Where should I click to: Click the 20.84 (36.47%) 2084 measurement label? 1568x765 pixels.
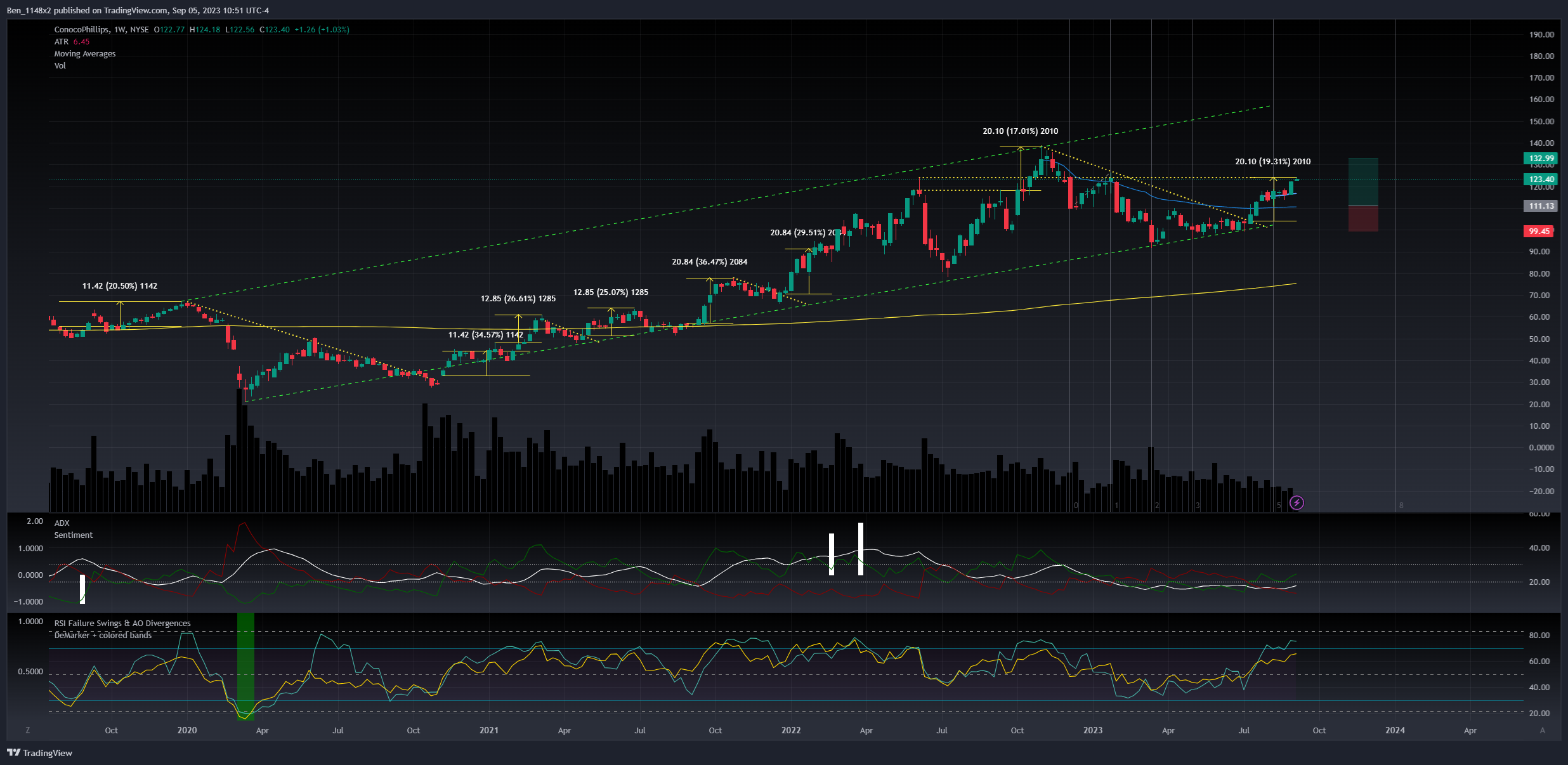tap(710, 262)
